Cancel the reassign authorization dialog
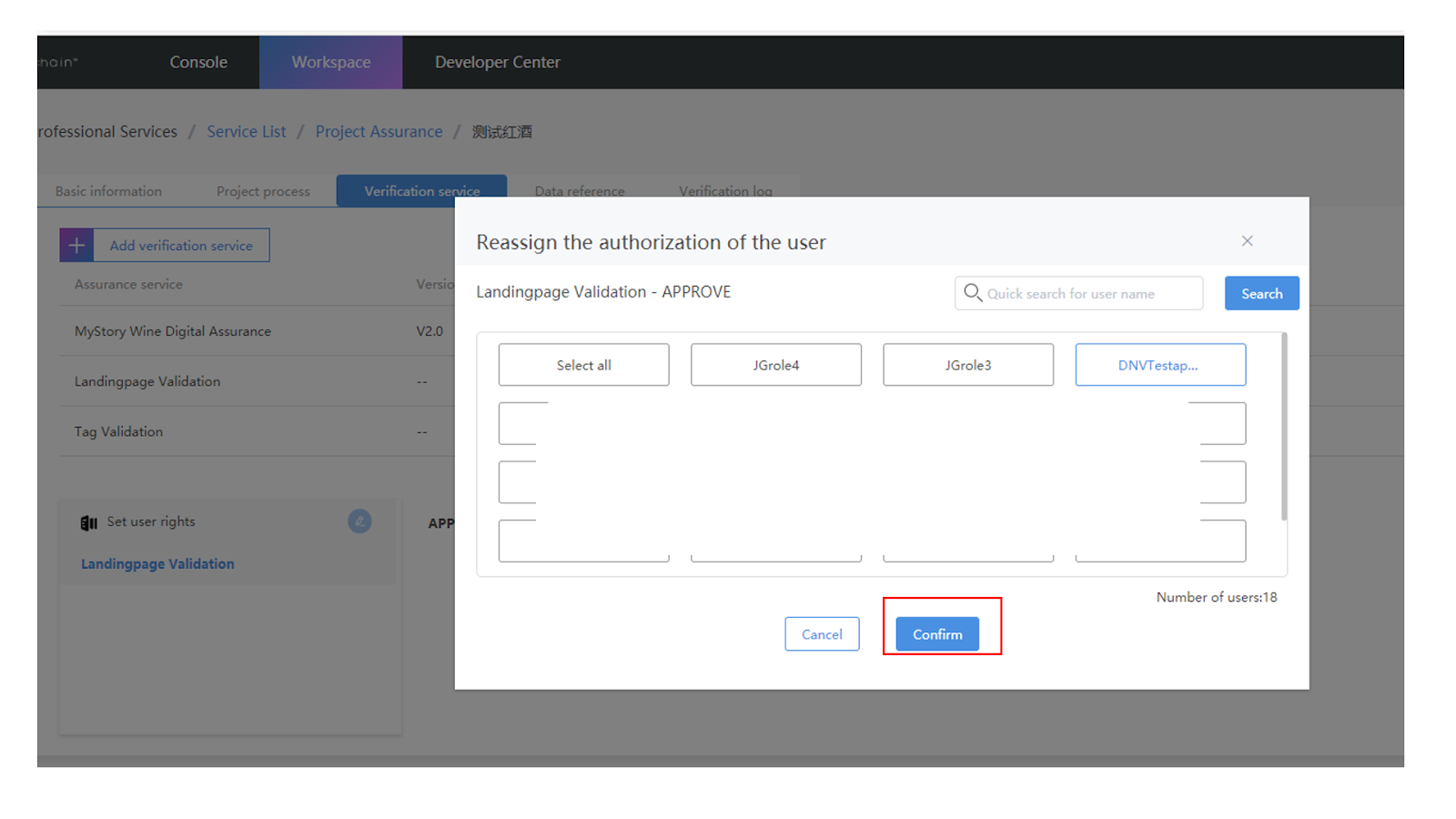 [x=822, y=634]
